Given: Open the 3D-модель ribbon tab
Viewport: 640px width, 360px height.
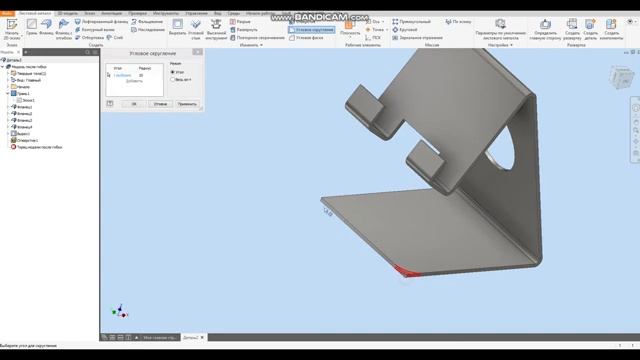Looking at the screenshot, I should 67,13.
